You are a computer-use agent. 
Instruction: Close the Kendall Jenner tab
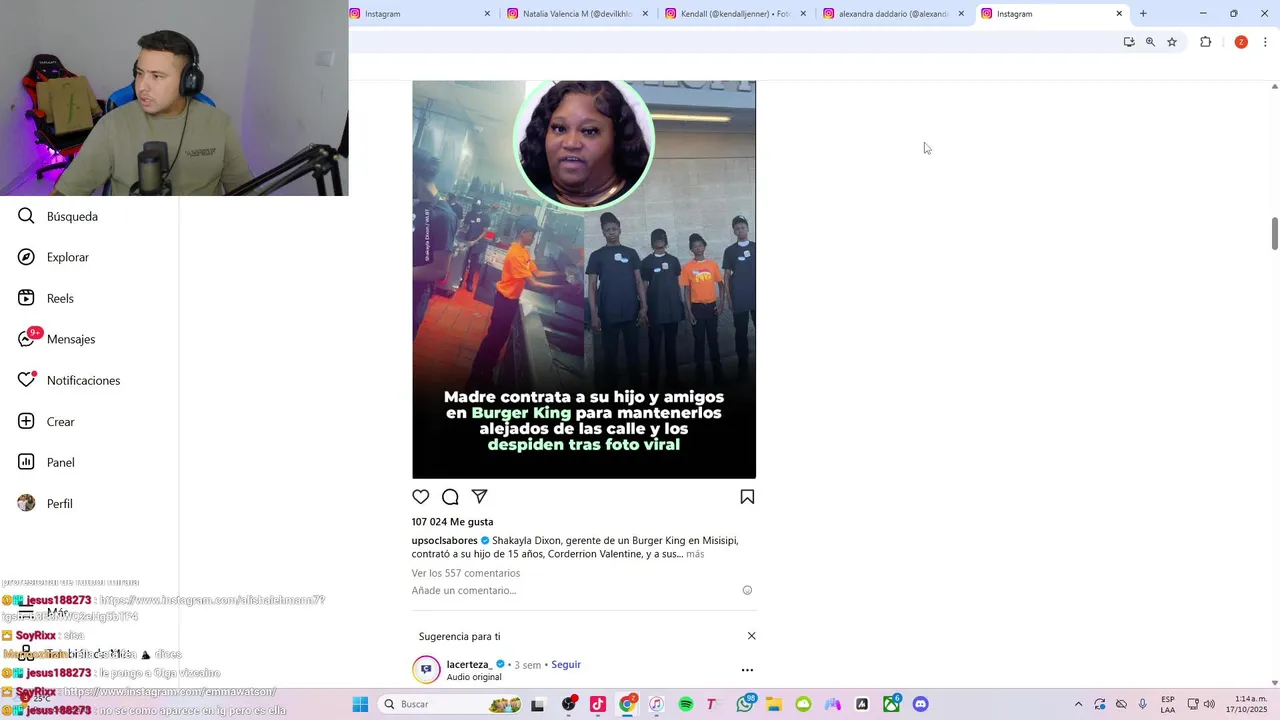click(803, 14)
